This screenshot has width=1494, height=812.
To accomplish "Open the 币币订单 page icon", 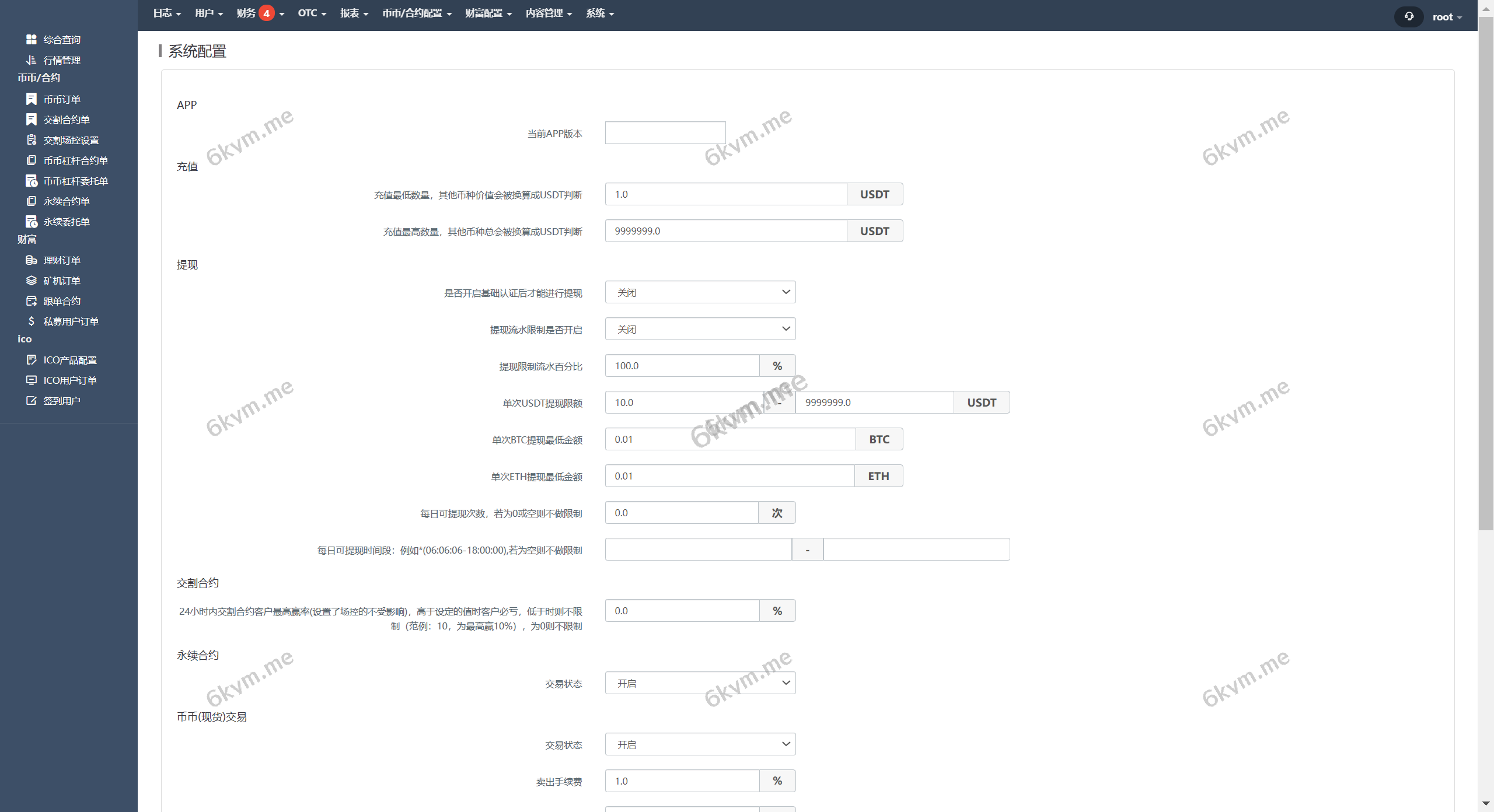I will click(x=32, y=99).
